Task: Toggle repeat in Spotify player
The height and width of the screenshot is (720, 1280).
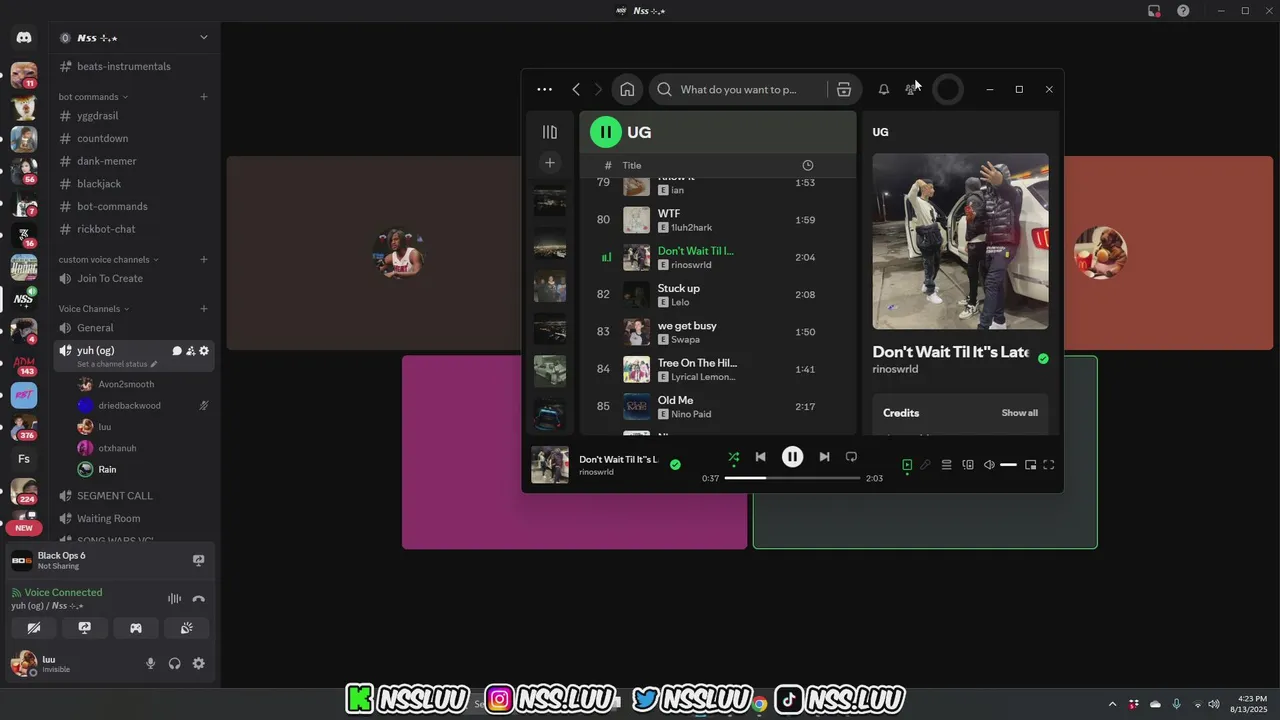Action: tap(851, 457)
